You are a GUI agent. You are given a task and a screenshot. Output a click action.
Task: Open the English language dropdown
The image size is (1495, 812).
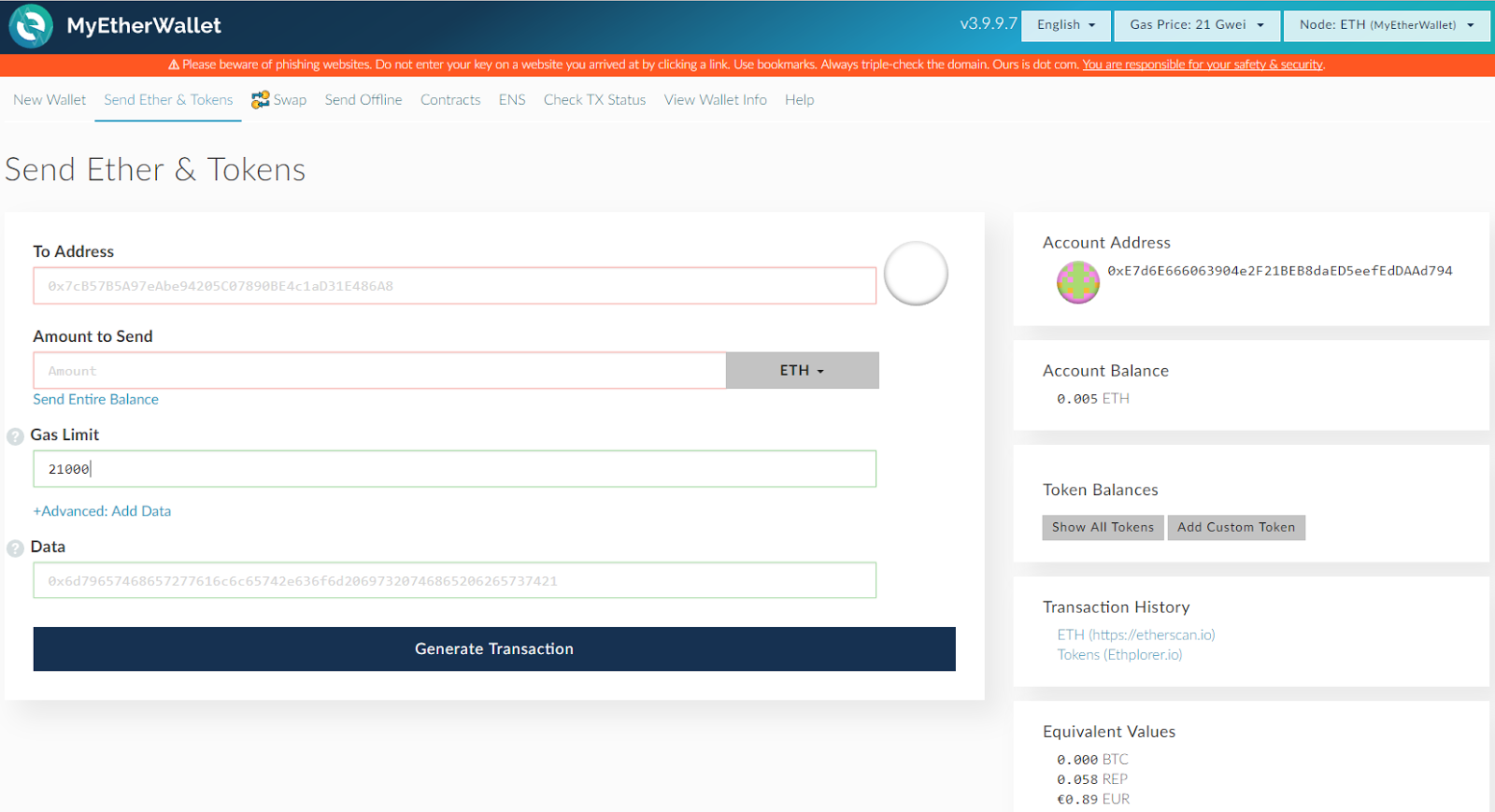coord(1066,25)
